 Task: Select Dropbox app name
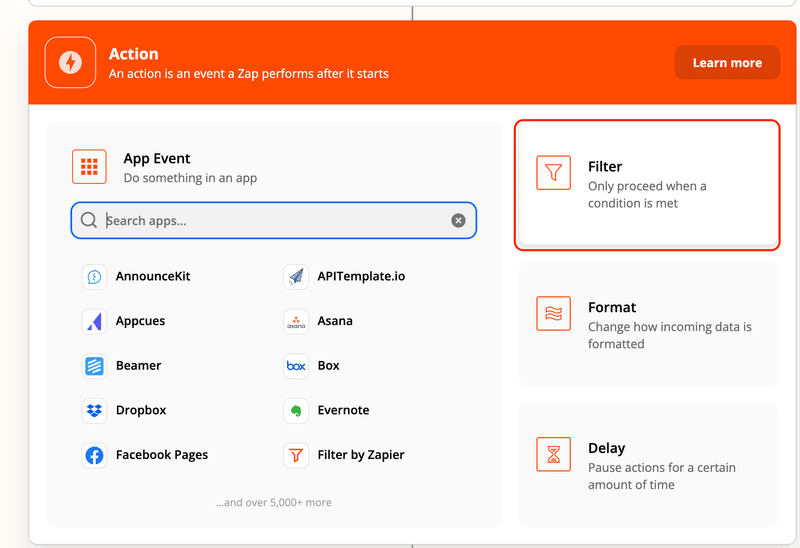tap(141, 410)
